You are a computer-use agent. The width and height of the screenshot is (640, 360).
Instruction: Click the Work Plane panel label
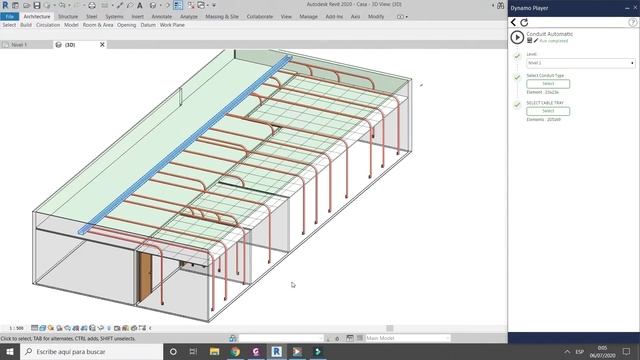tap(172, 25)
